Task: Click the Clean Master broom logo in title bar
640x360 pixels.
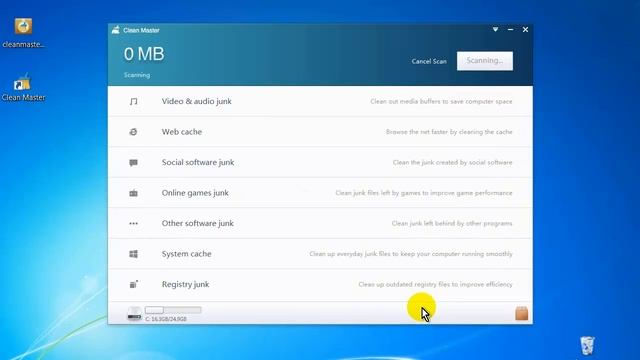Action: pos(116,30)
